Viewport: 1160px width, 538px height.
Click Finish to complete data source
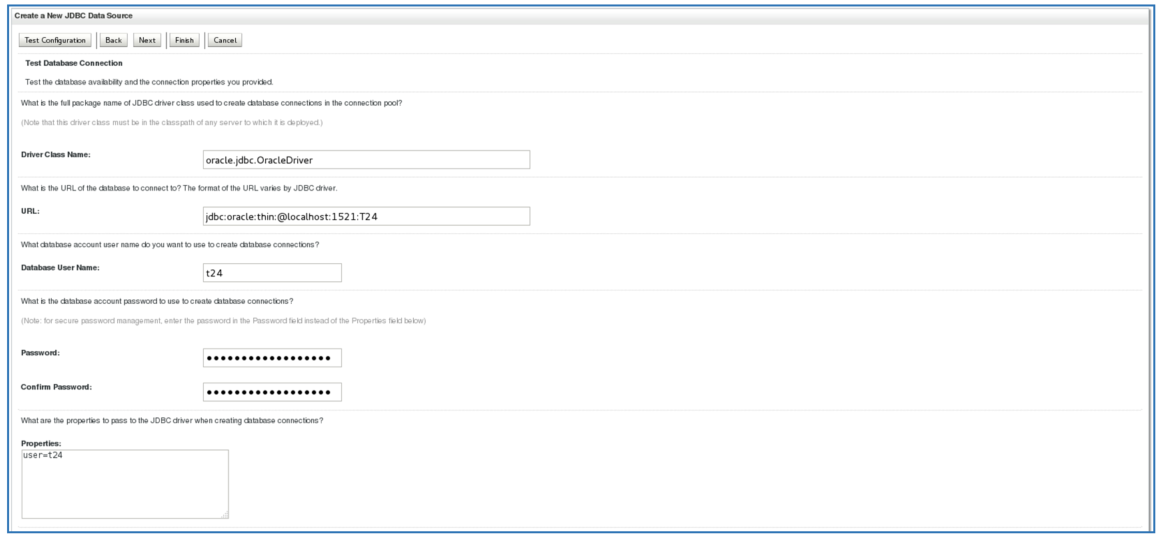183,40
